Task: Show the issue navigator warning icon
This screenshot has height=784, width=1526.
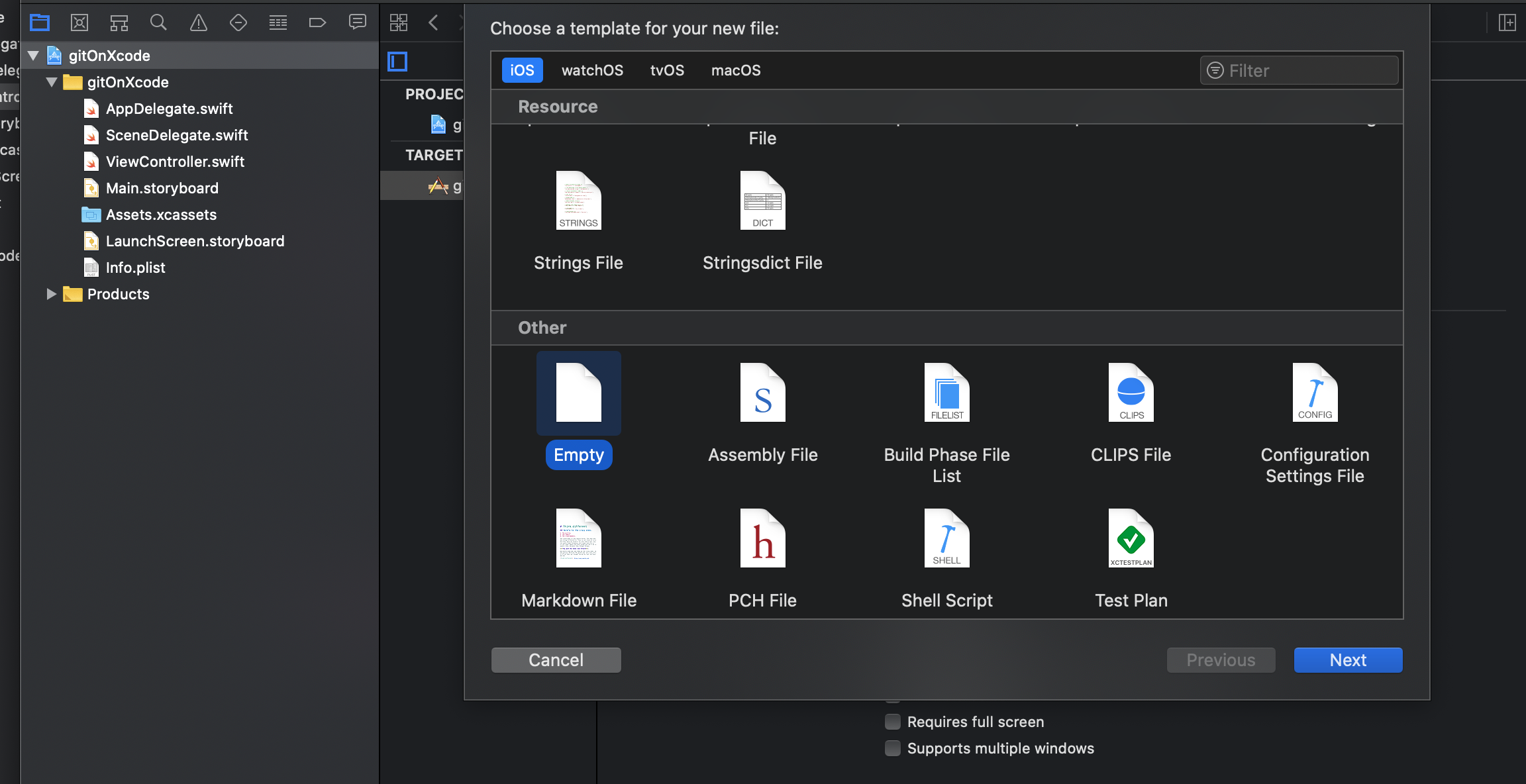Action: 199,23
